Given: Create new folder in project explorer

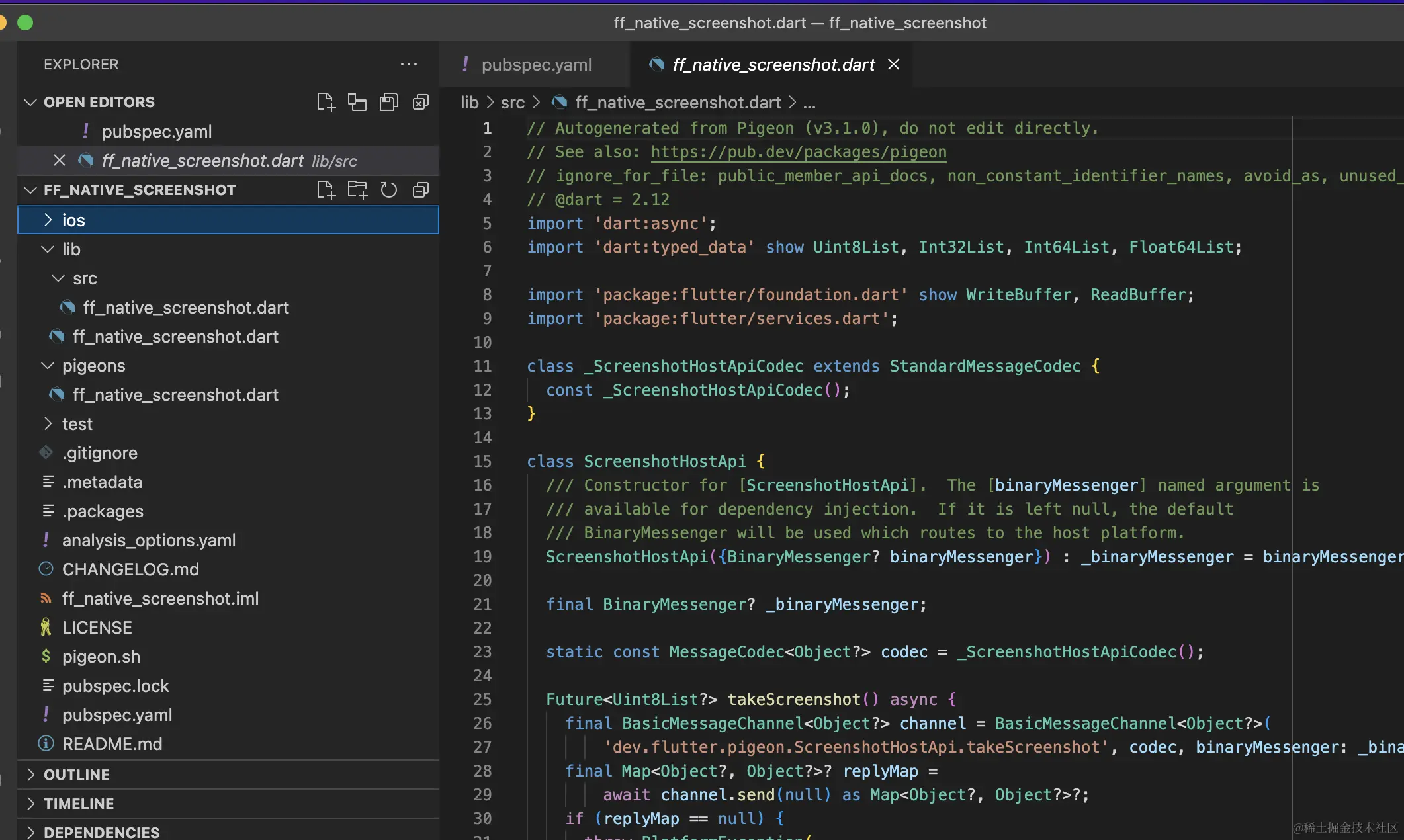Looking at the screenshot, I should click(357, 190).
